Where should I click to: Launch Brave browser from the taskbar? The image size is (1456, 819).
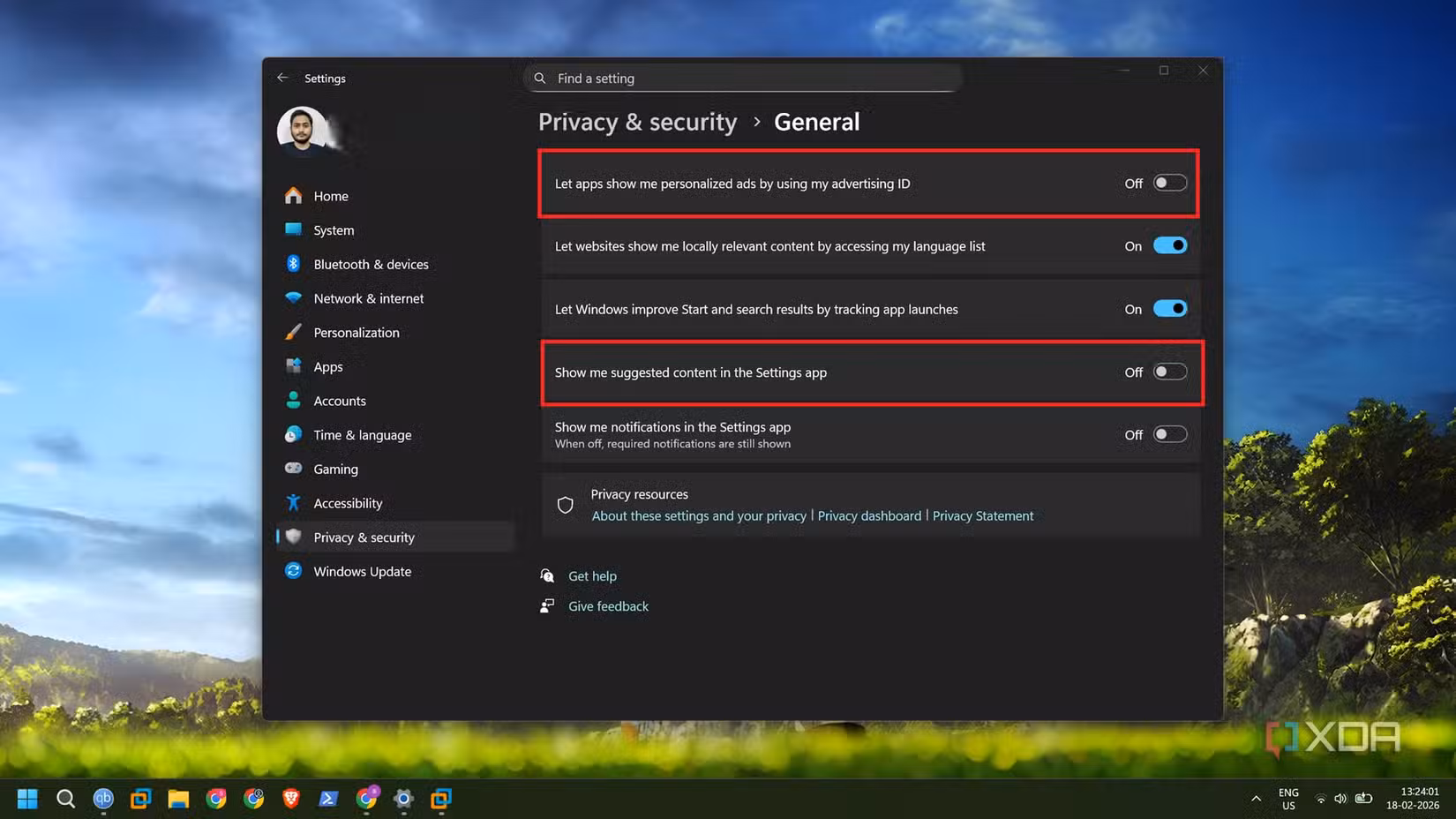point(291,799)
